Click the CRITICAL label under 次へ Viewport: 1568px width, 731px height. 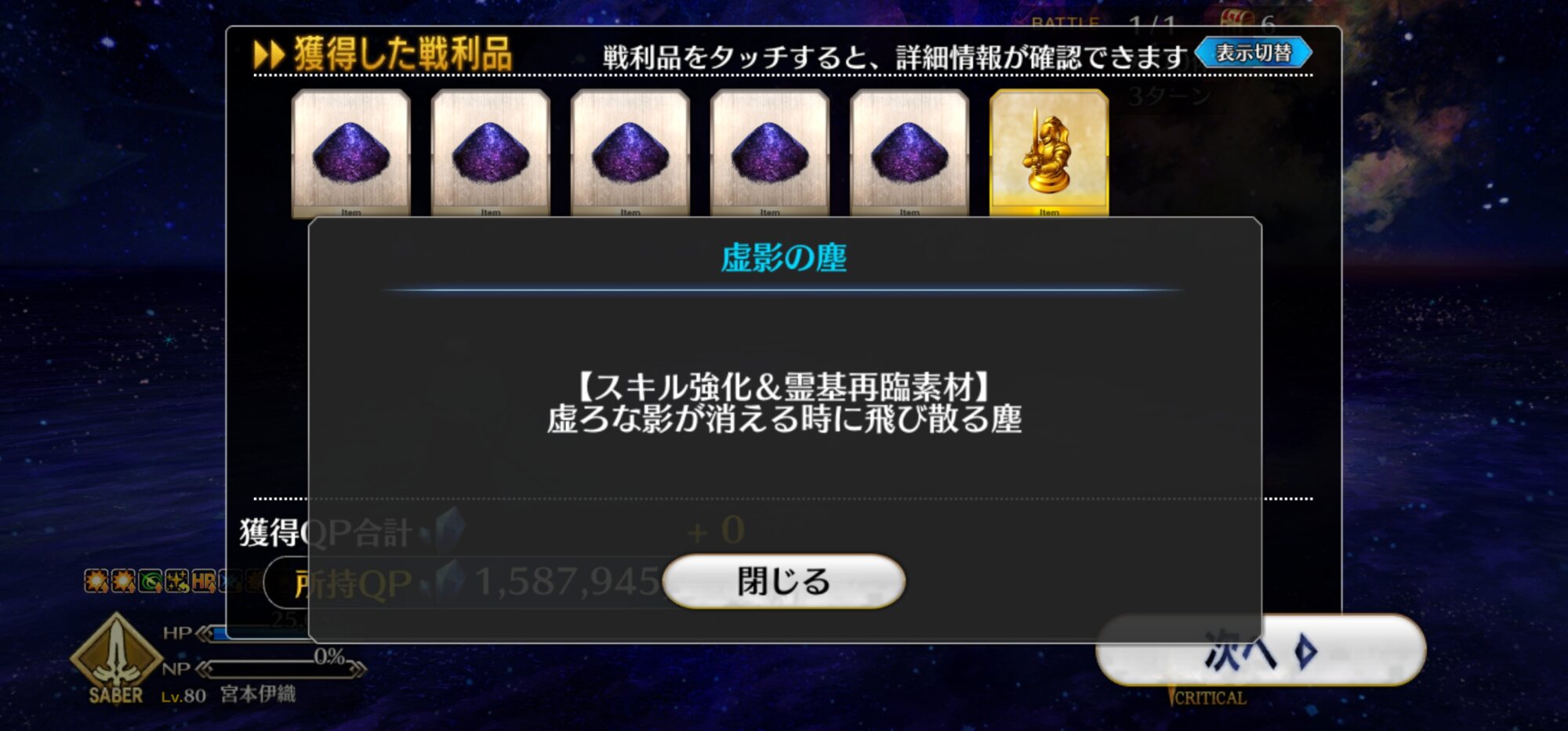1209,697
